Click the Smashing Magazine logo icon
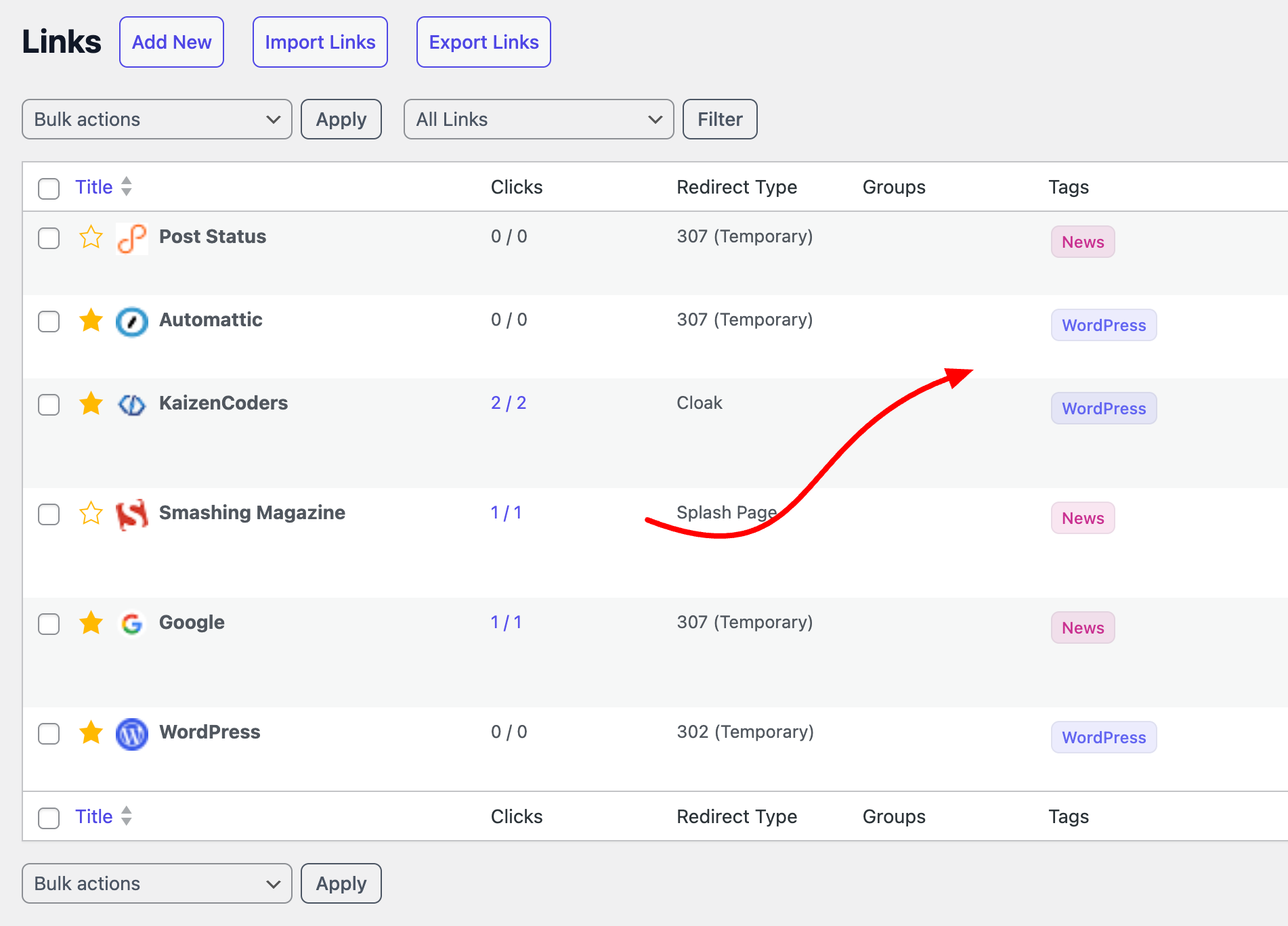1288x926 pixels. [x=132, y=514]
